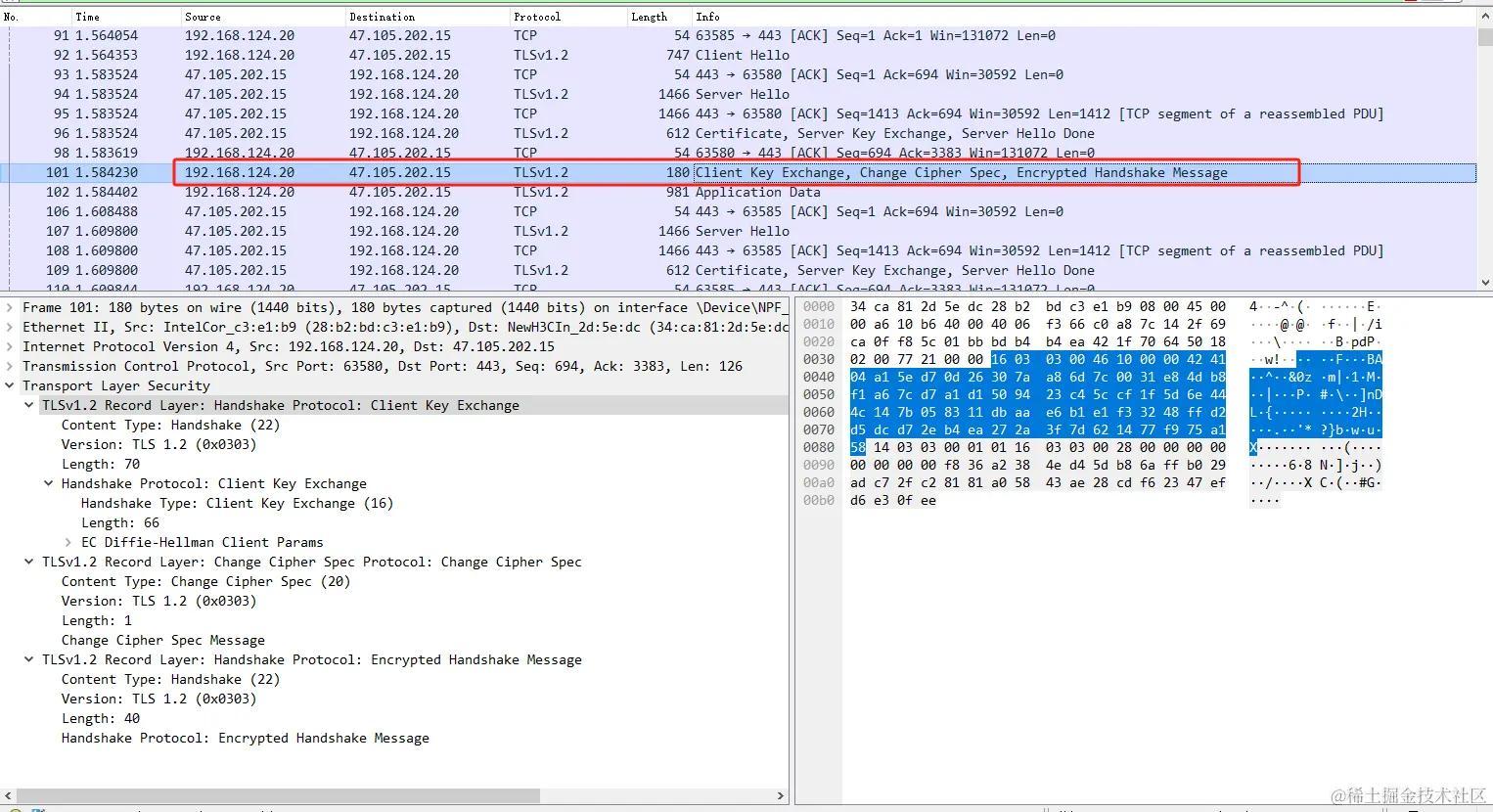Click packet list scrollbar down arrow
The image size is (1493, 812).
[x=1485, y=282]
